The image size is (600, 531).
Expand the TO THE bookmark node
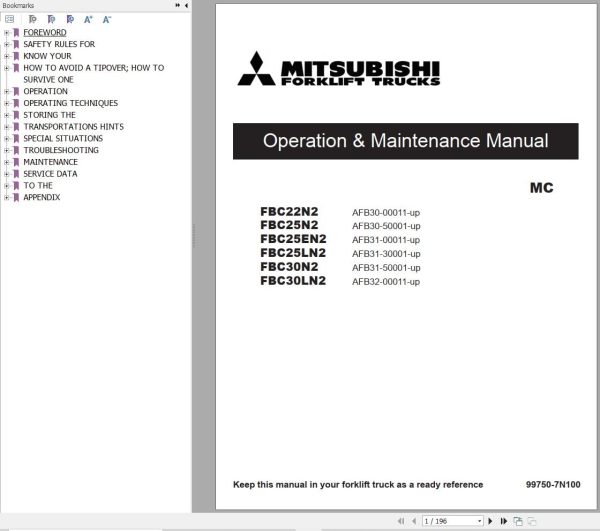pyautogui.click(x=7, y=186)
